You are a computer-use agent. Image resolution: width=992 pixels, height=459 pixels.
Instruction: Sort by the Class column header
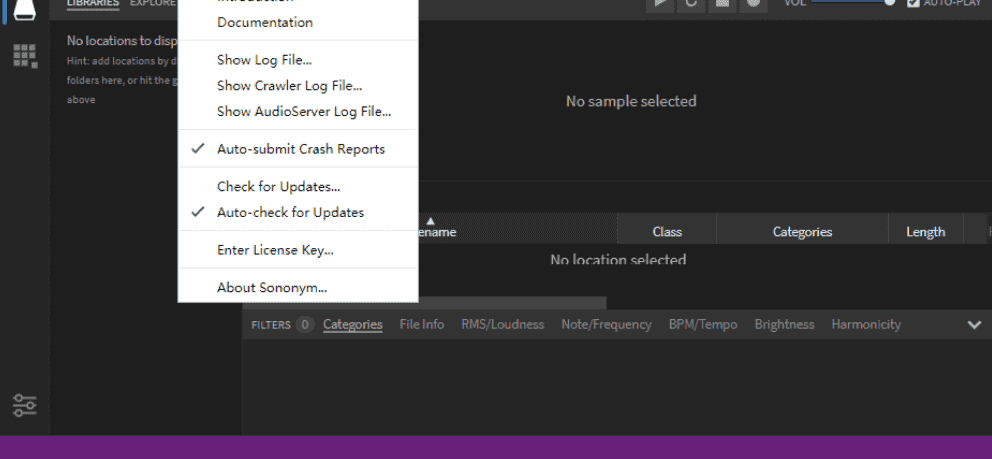click(667, 228)
